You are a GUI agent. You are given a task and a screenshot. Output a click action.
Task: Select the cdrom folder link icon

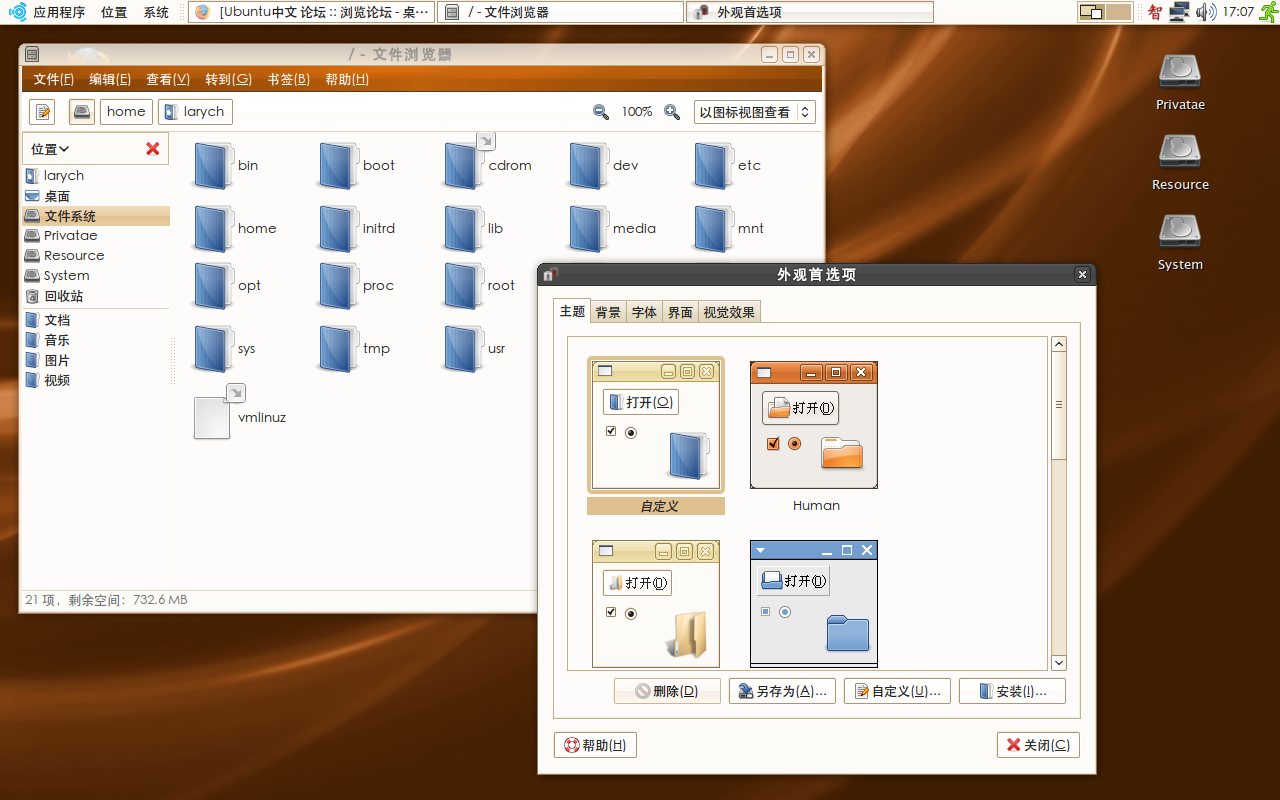click(x=462, y=166)
